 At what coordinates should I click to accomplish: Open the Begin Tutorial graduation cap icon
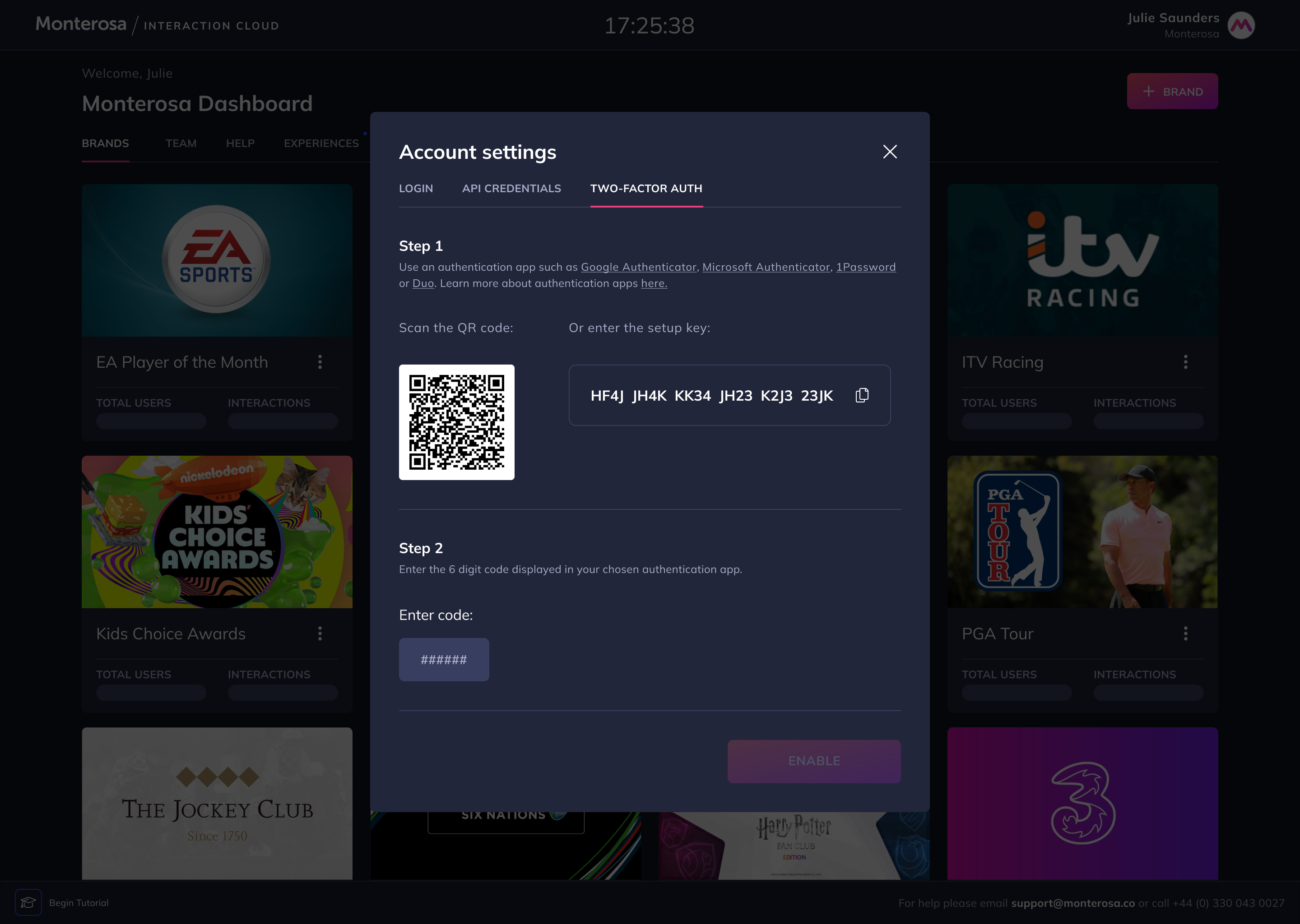click(x=28, y=902)
